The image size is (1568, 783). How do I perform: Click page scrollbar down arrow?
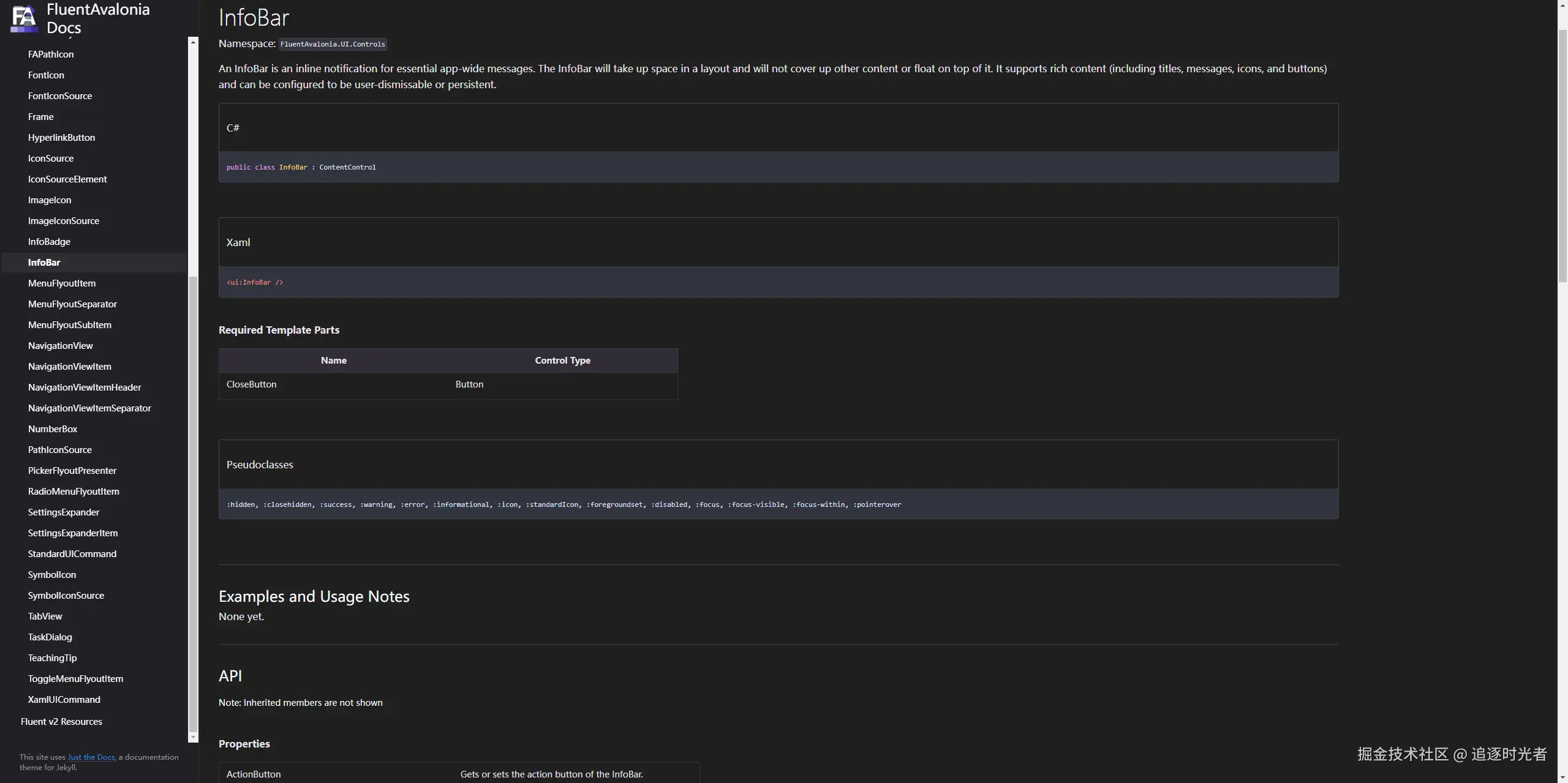click(x=1562, y=777)
